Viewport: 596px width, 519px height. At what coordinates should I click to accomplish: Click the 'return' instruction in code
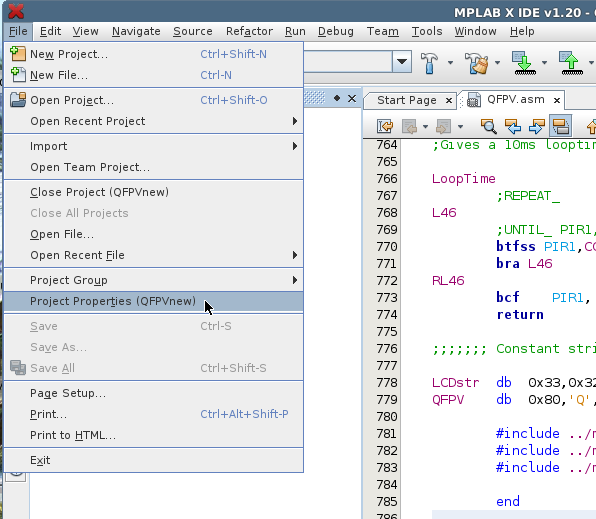click(x=520, y=315)
